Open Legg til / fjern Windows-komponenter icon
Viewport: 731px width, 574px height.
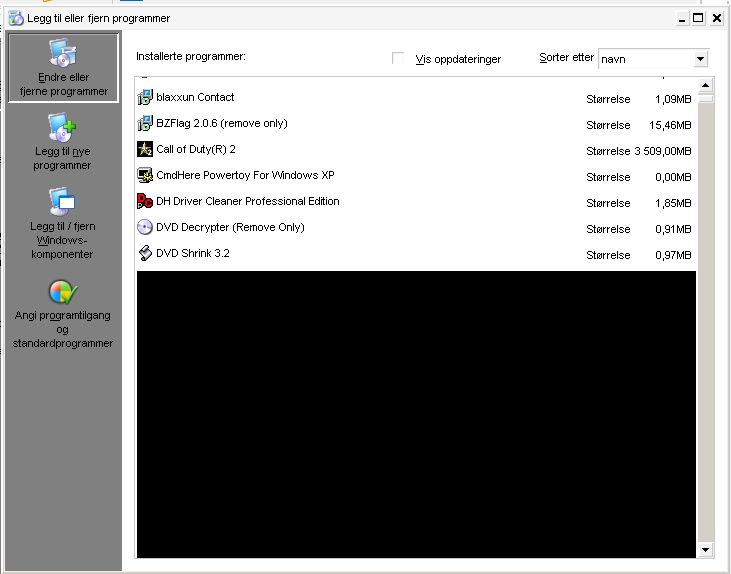[x=62, y=201]
